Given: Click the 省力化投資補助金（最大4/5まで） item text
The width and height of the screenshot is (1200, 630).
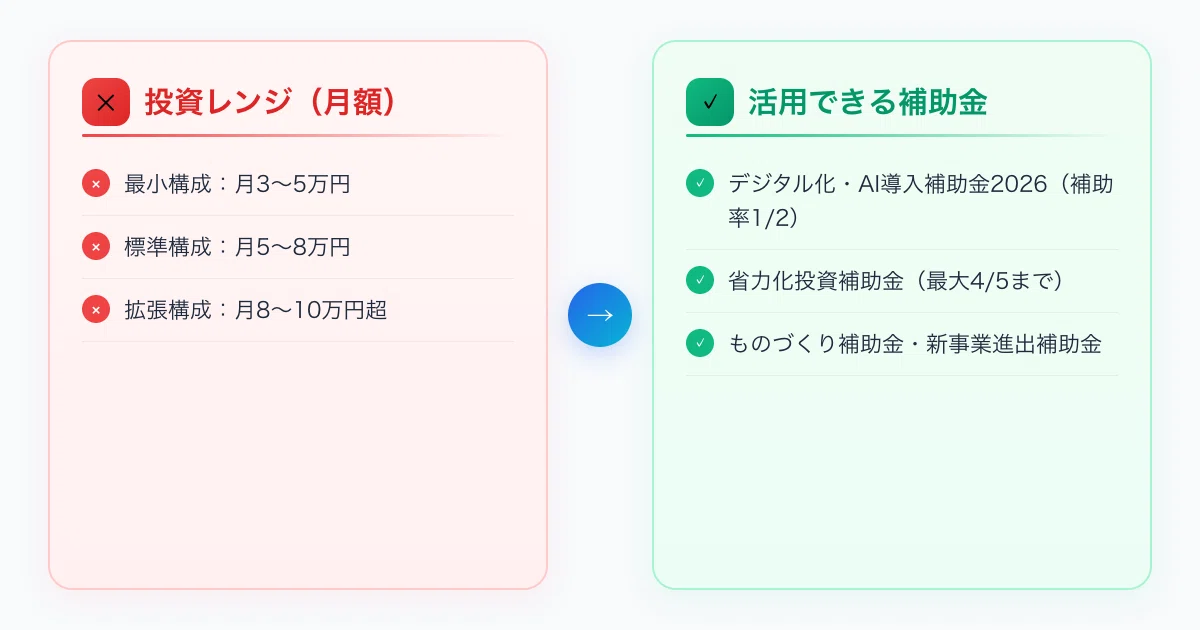Looking at the screenshot, I should (897, 281).
